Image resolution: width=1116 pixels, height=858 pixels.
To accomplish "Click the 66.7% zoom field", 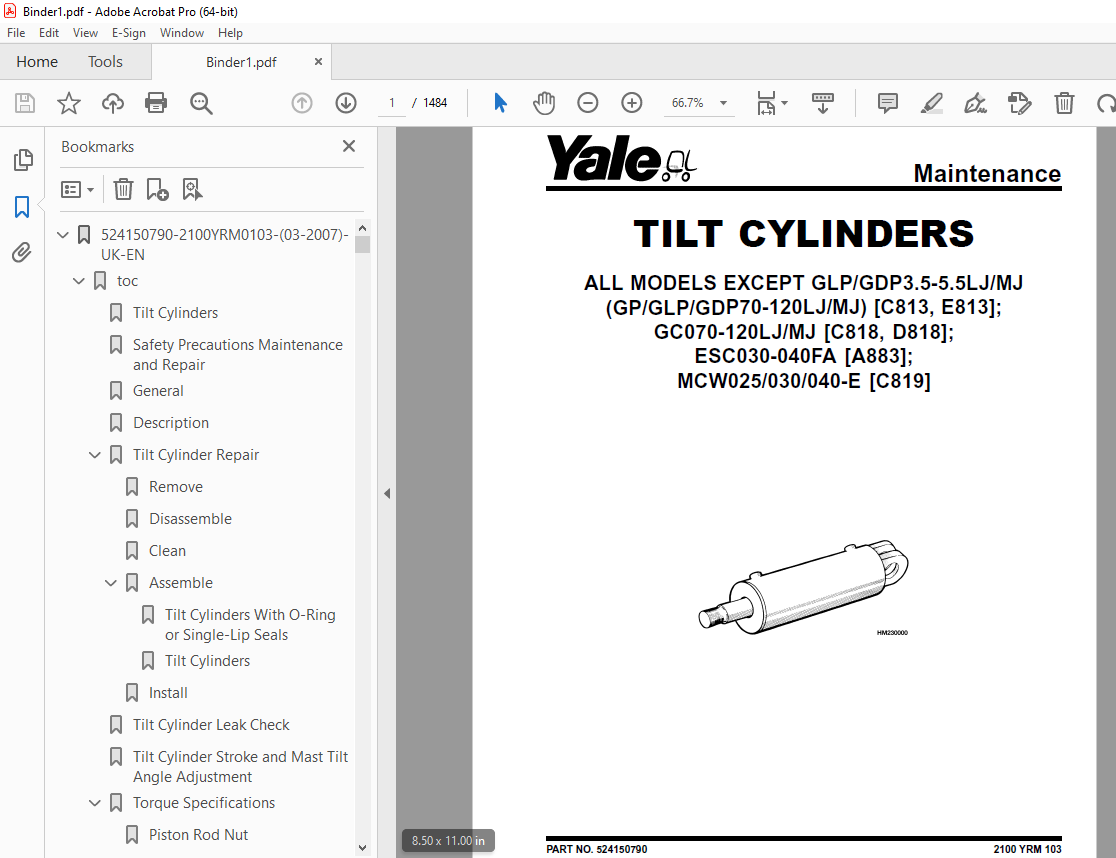I will (688, 103).
